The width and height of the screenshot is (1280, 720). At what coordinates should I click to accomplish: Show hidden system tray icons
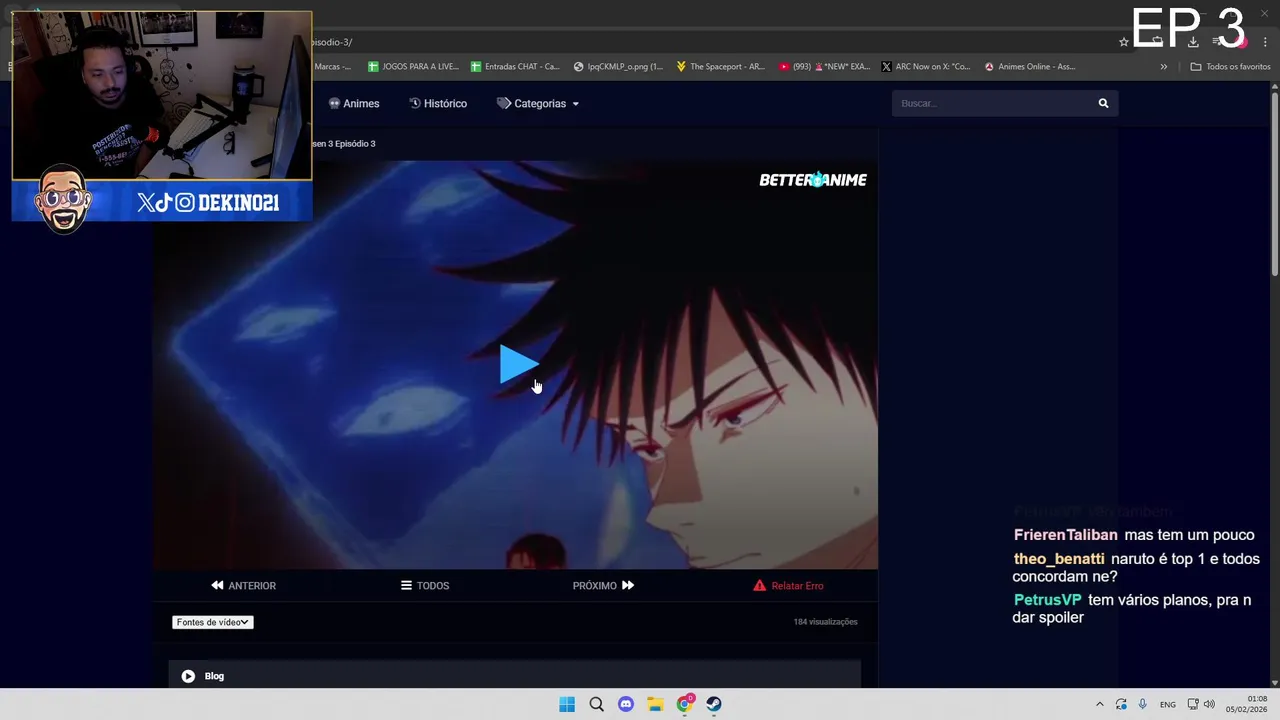click(1100, 704)
